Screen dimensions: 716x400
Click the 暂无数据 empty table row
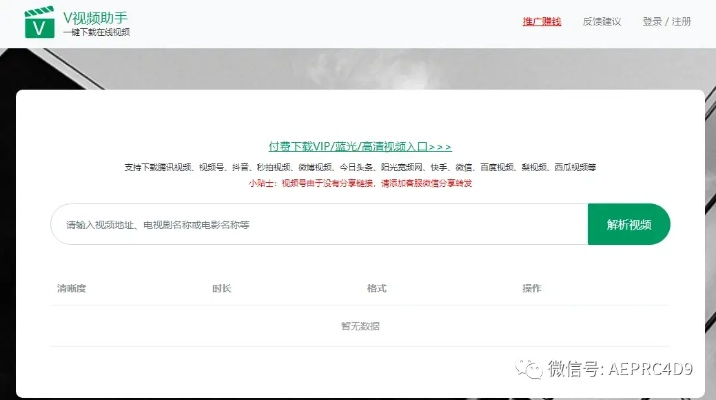point(360,326)
